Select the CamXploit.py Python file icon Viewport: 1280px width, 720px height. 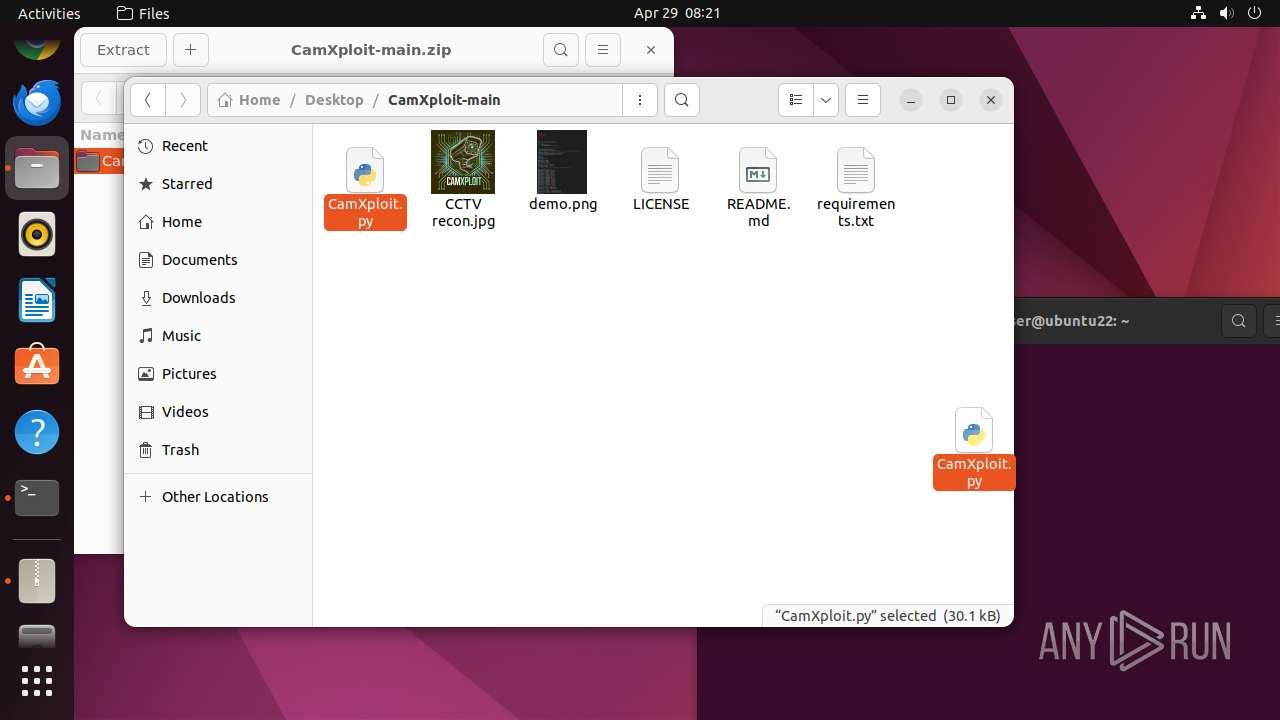tap(365, 170)
